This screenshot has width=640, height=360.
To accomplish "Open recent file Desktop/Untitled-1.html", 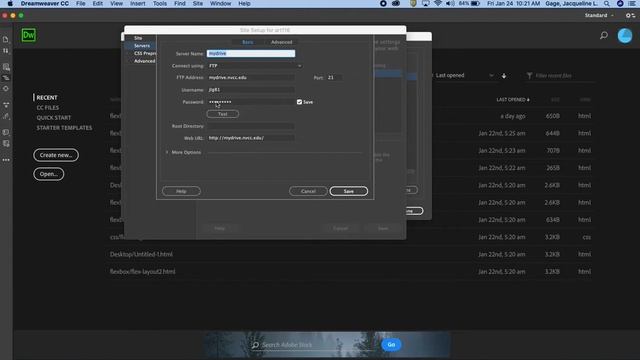I will pos(141,254).
